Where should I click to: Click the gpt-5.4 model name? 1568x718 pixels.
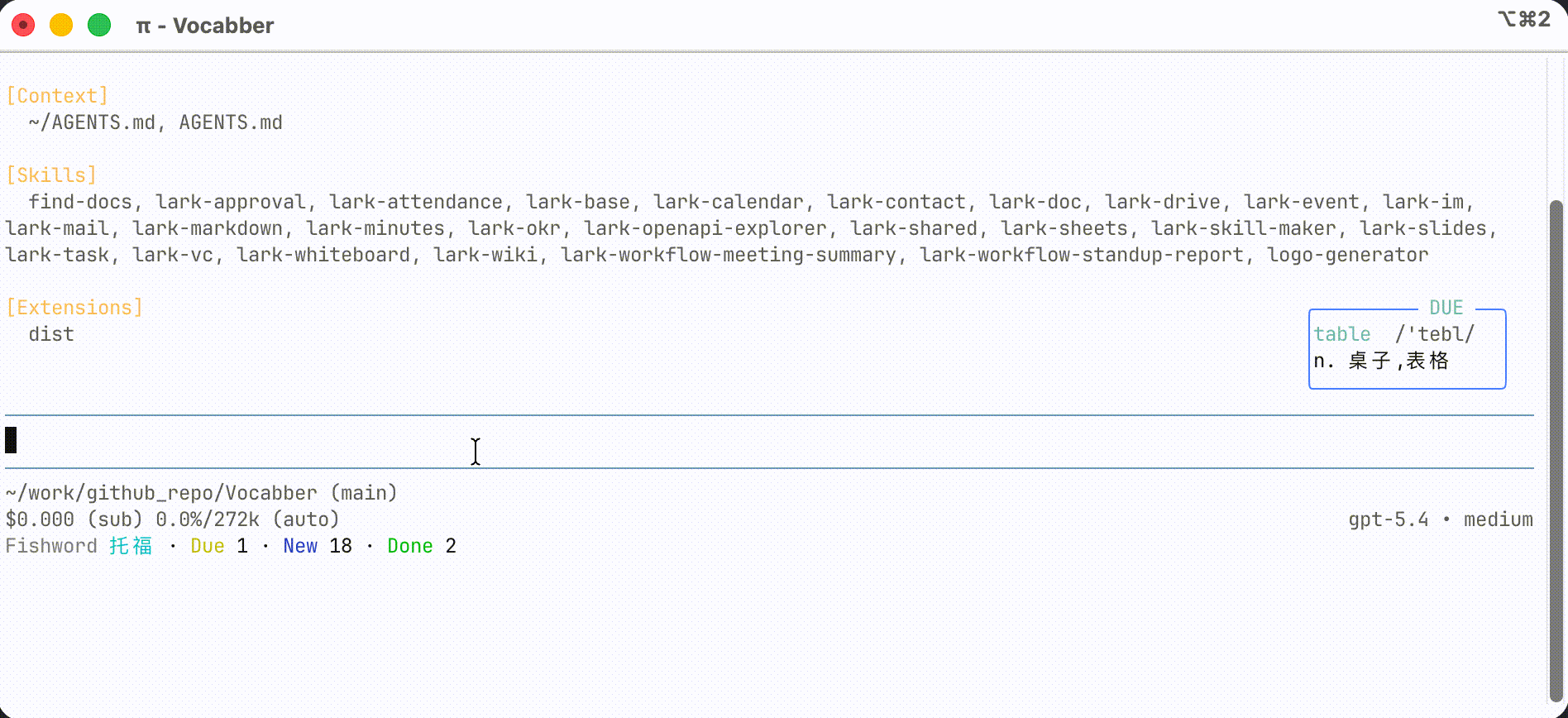pyautogui.click(x=1389, y=519)
